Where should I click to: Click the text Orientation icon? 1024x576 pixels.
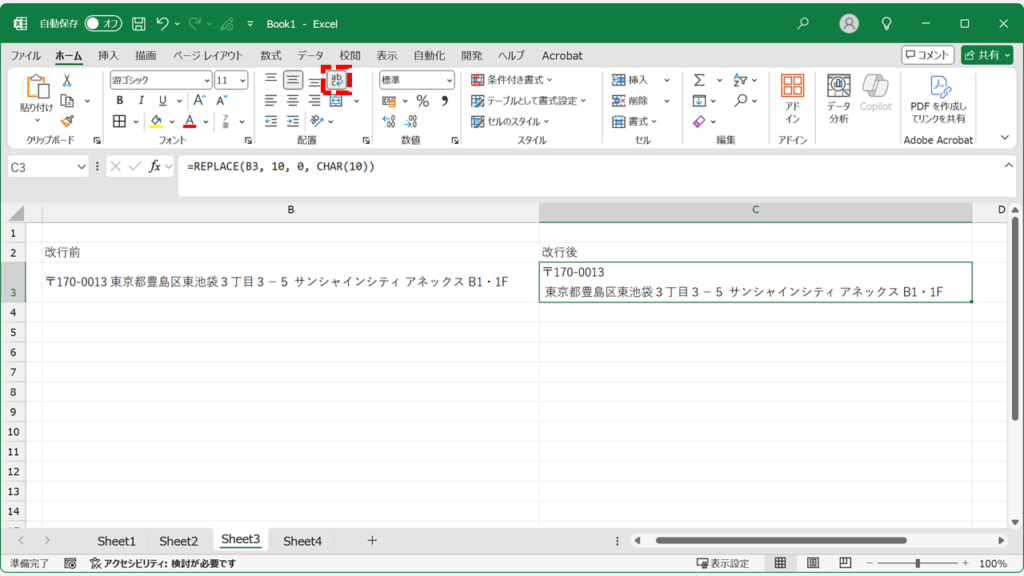pos(317,121)
